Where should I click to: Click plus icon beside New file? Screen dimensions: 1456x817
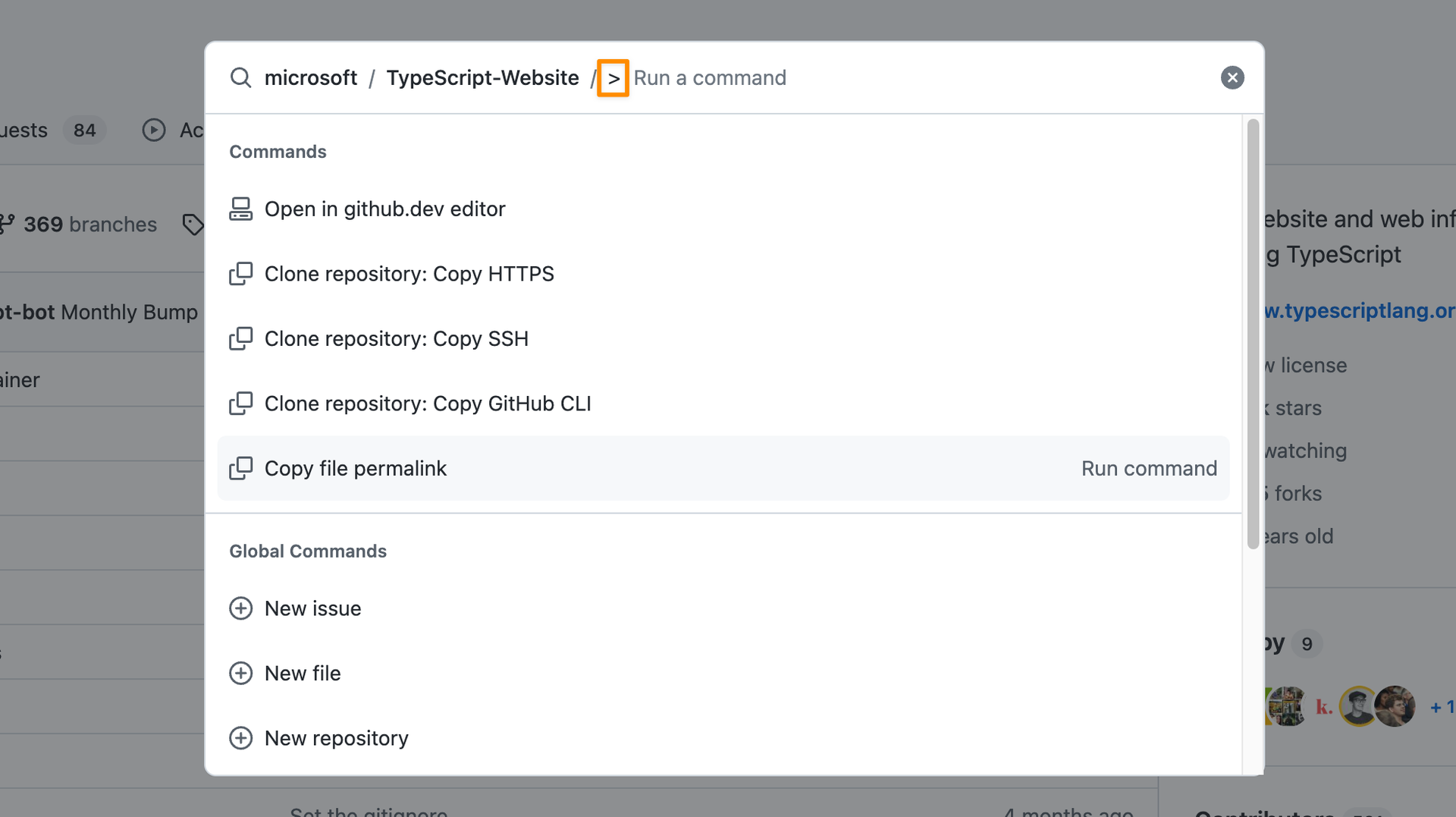(240, 673)
